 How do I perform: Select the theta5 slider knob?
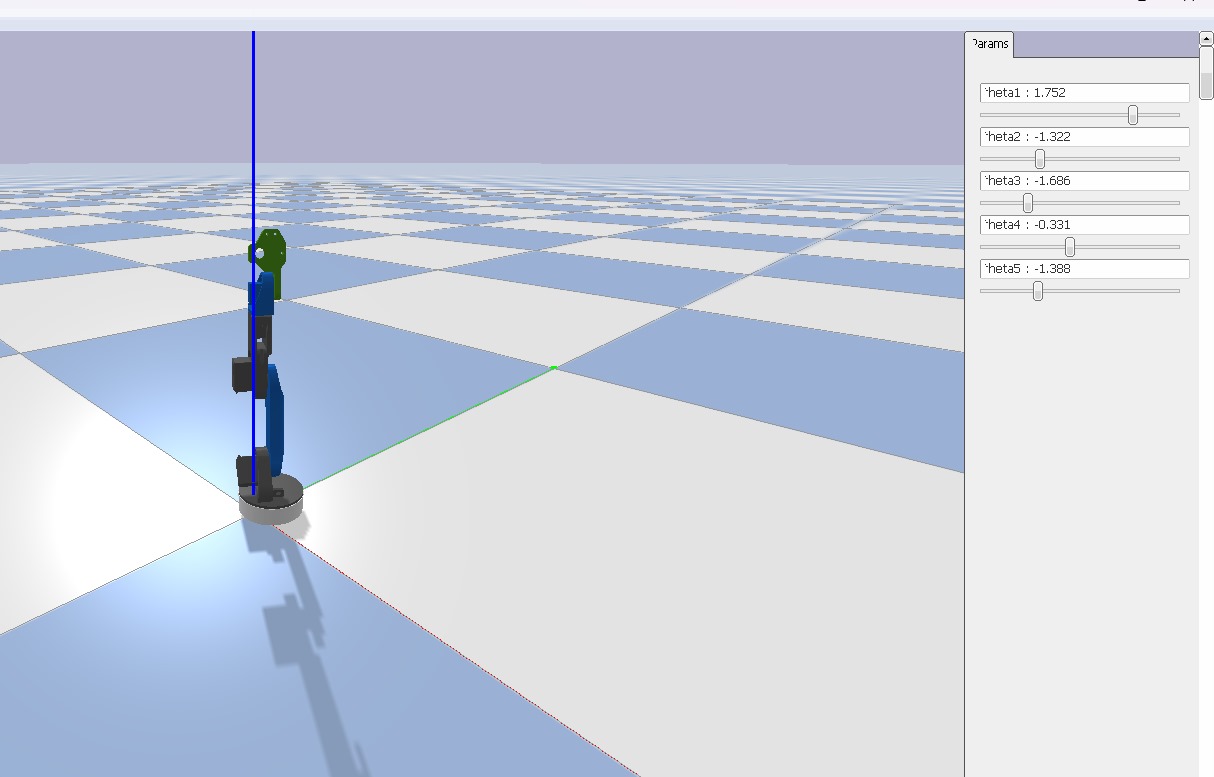coord(1038,291)
